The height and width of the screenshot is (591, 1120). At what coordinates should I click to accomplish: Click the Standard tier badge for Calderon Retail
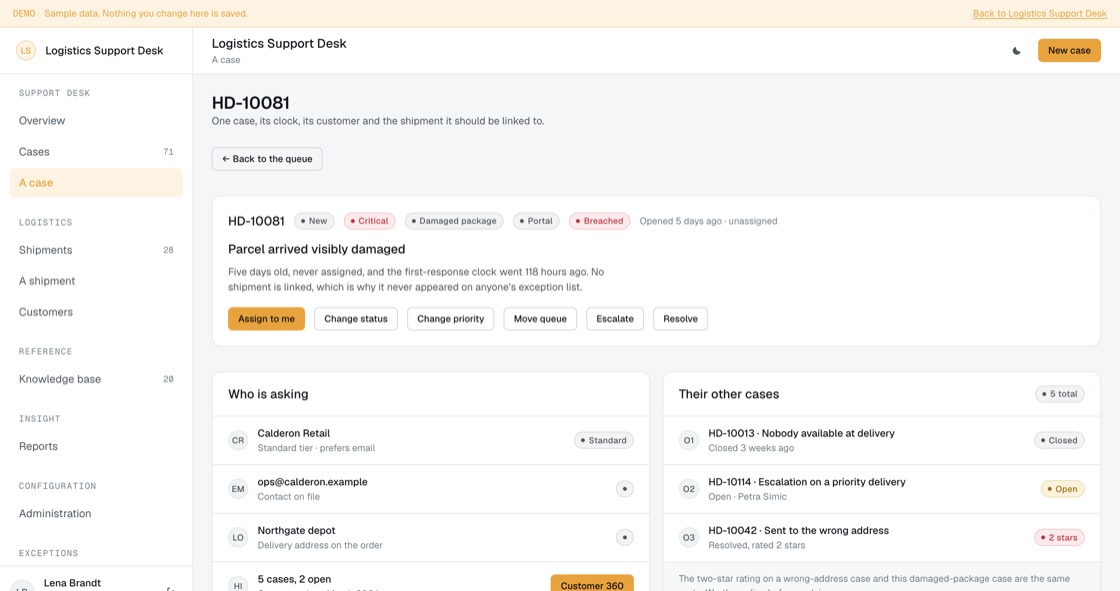(x=604, y=440)
